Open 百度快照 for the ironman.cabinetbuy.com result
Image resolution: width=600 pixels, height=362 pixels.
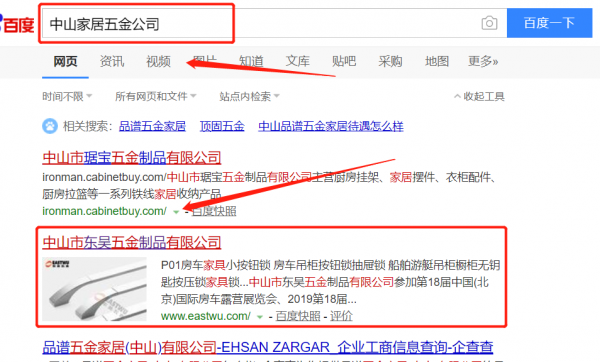pos(214,211)
